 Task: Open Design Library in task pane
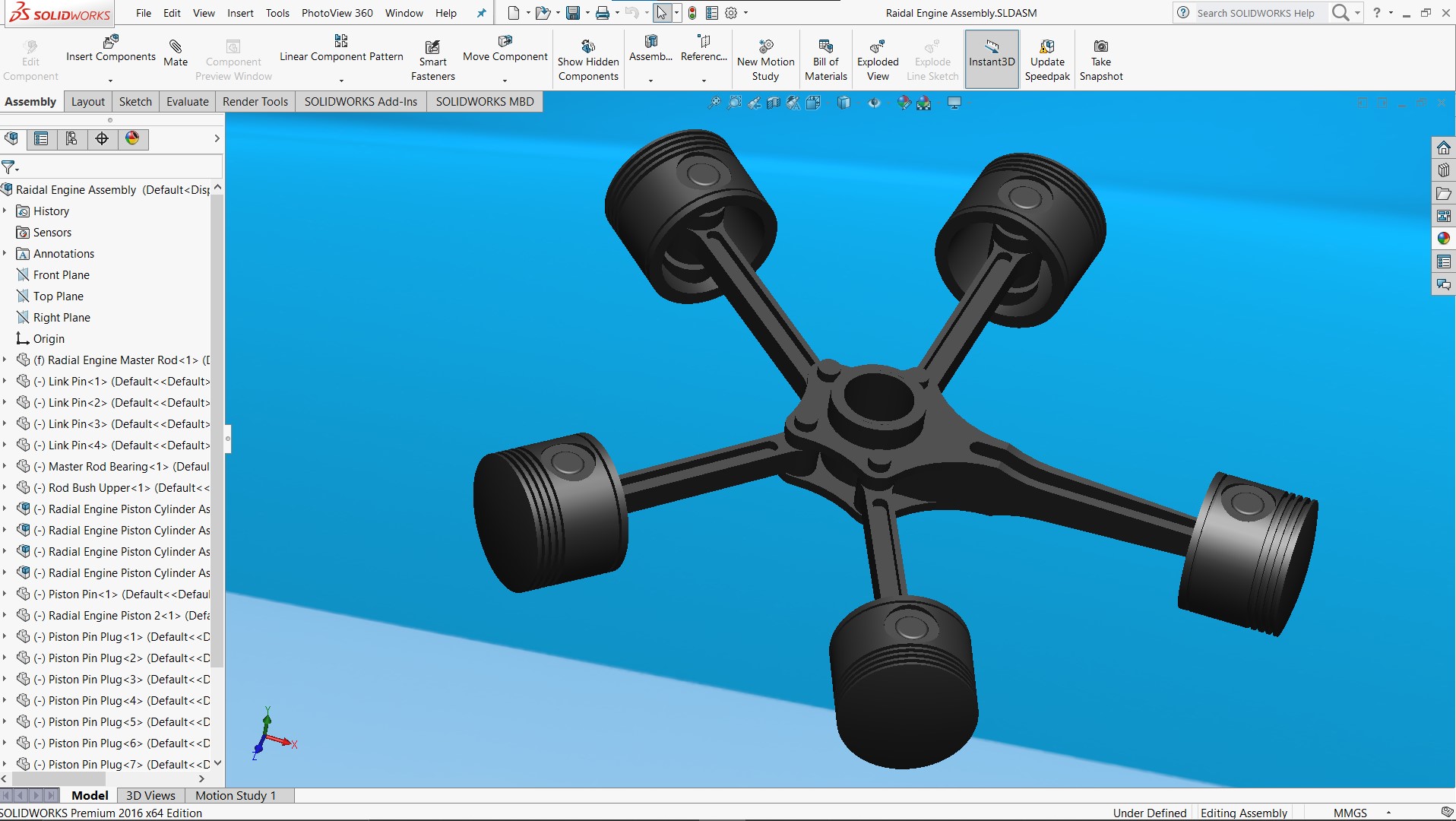click(x=1444, y=170)
